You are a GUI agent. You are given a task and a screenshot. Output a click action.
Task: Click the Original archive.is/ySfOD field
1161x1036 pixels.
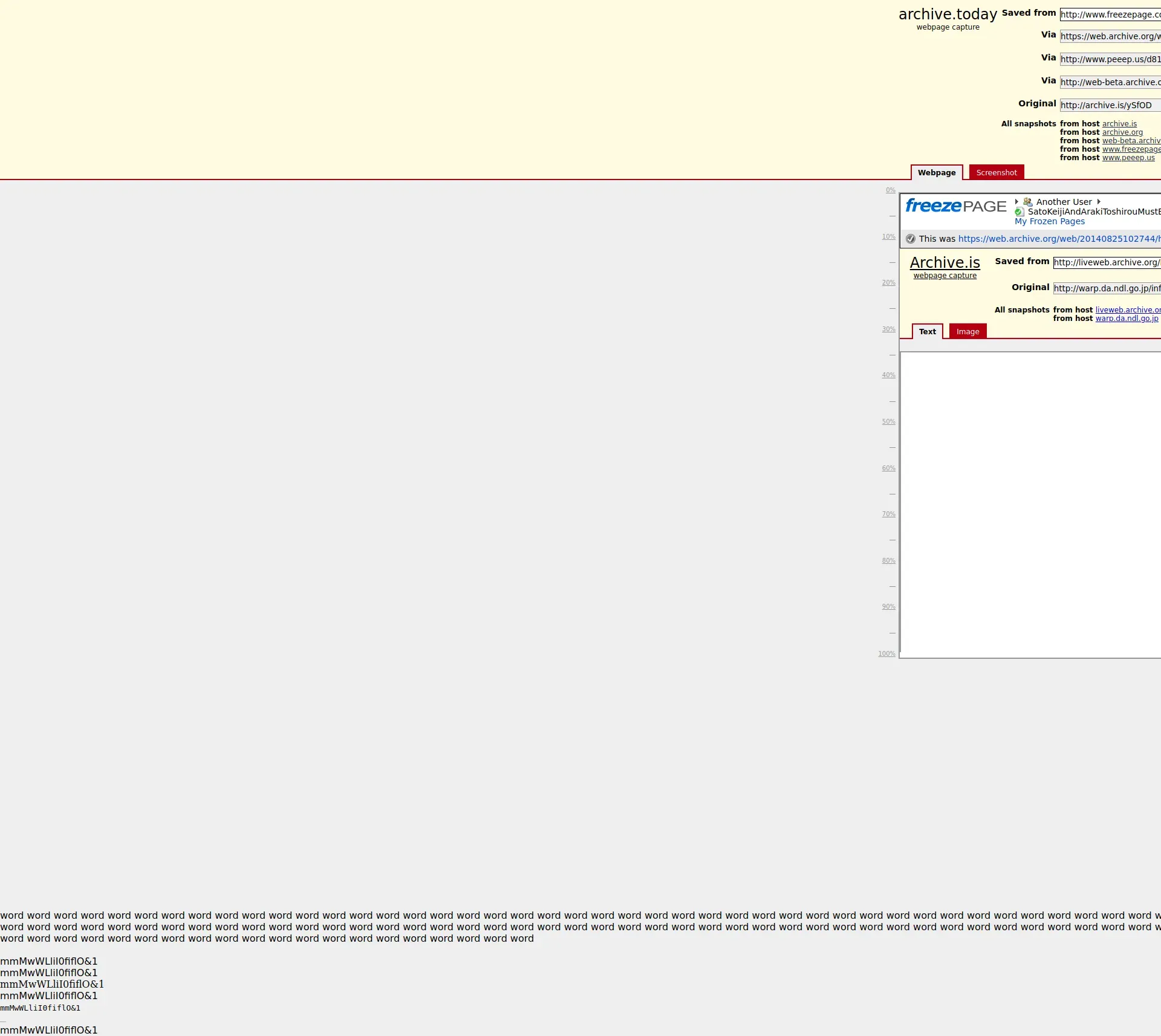[x=1110, y=105]
